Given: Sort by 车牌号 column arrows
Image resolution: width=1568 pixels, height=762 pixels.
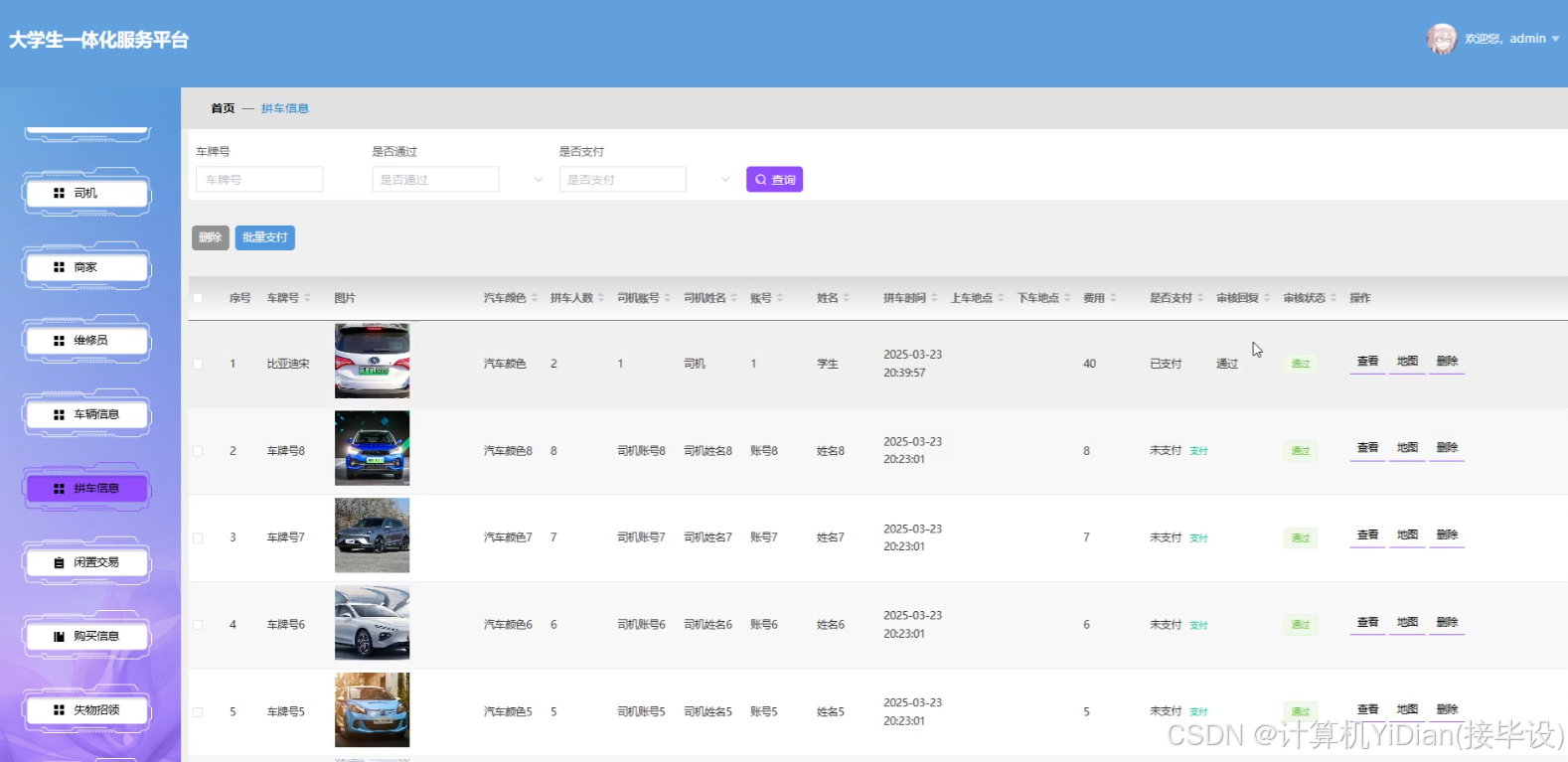Looking at the screenshot, I should pos(307,298).
